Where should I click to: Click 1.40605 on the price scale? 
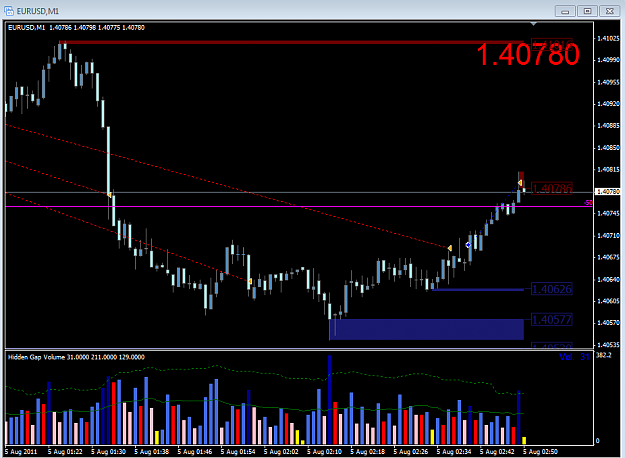coord(608,301)
